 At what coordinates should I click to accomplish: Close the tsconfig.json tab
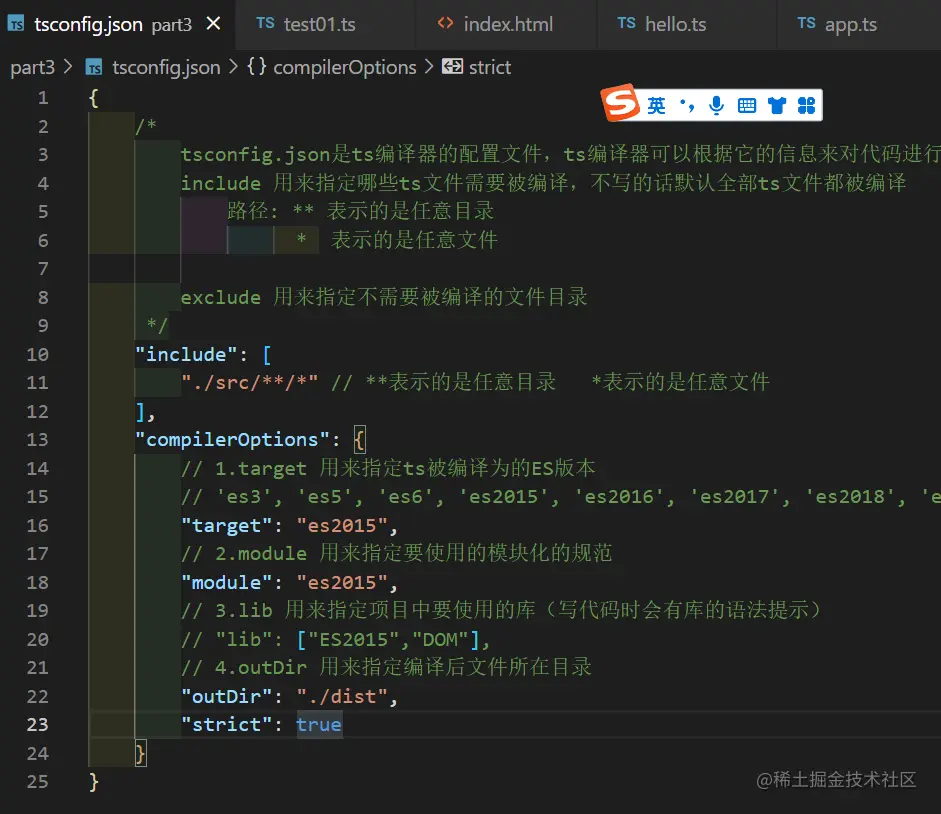(x=213, y=24)
